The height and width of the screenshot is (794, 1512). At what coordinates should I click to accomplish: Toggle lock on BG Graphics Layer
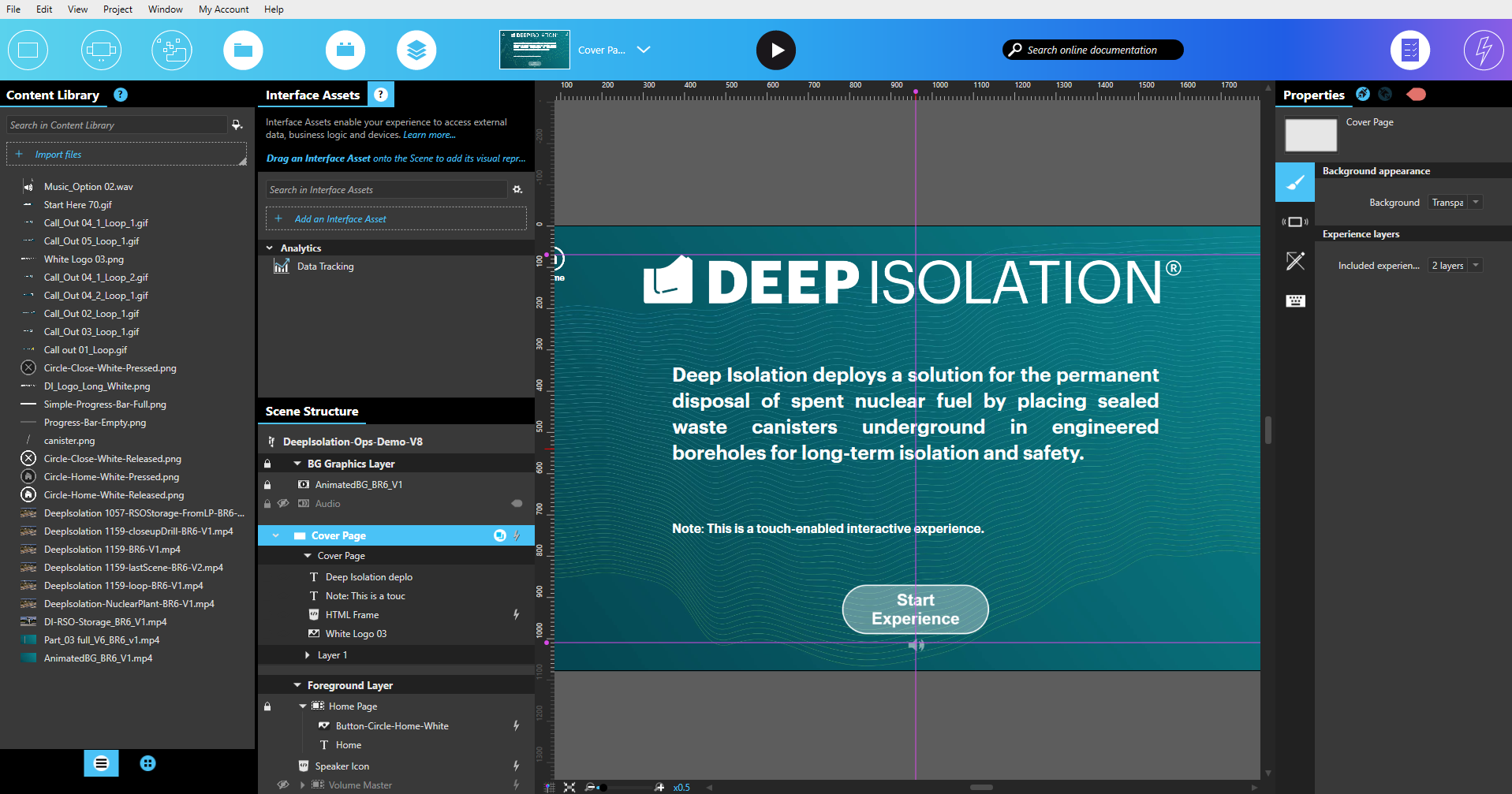(267, 464)
